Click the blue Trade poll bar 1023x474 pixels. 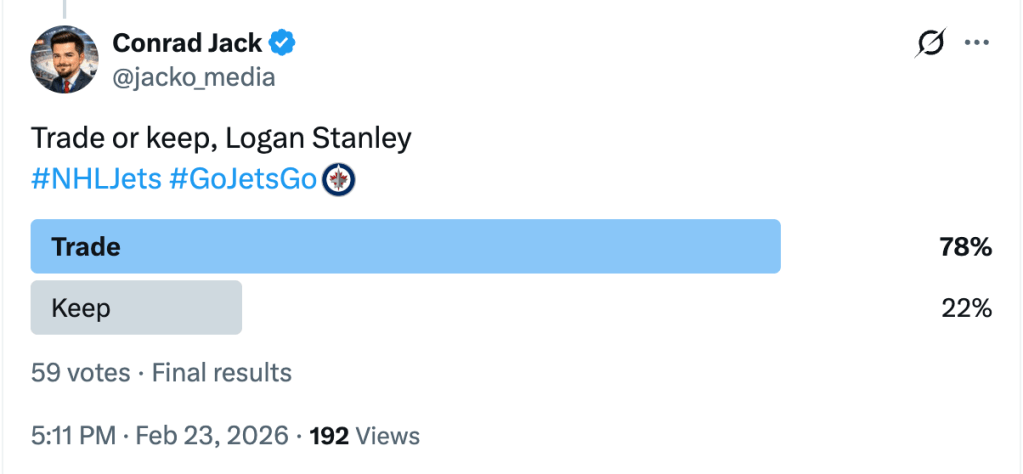pos(405,247)
